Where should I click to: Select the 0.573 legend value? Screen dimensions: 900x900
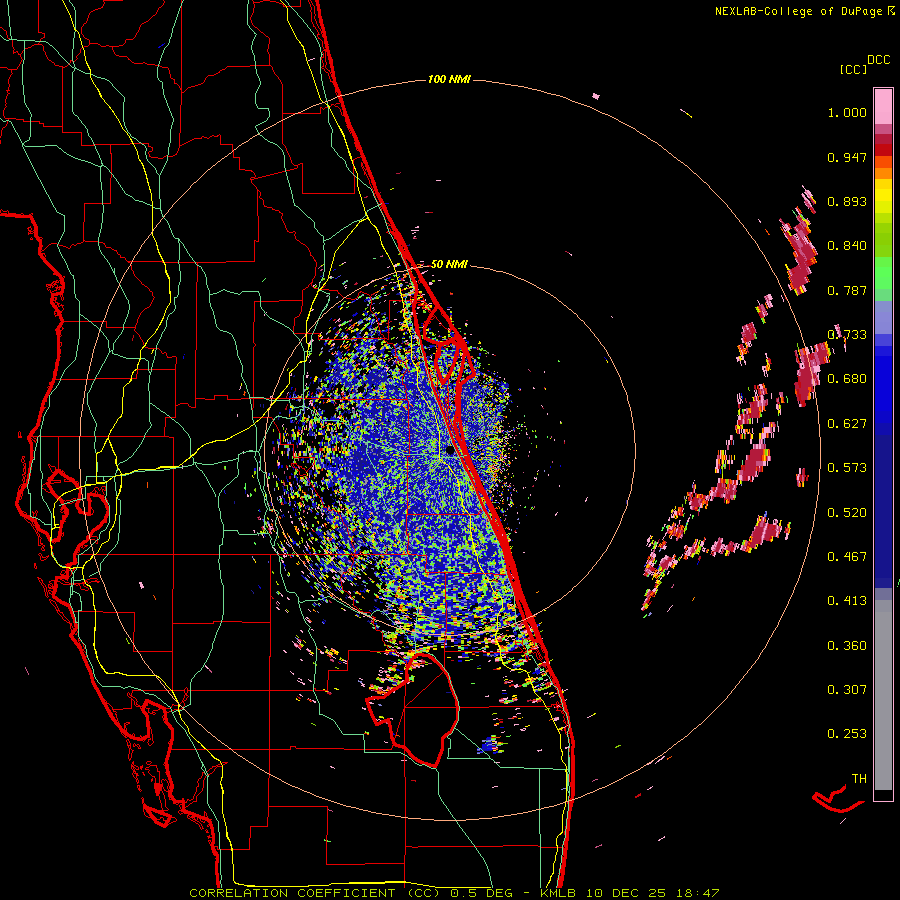point(847,468)
